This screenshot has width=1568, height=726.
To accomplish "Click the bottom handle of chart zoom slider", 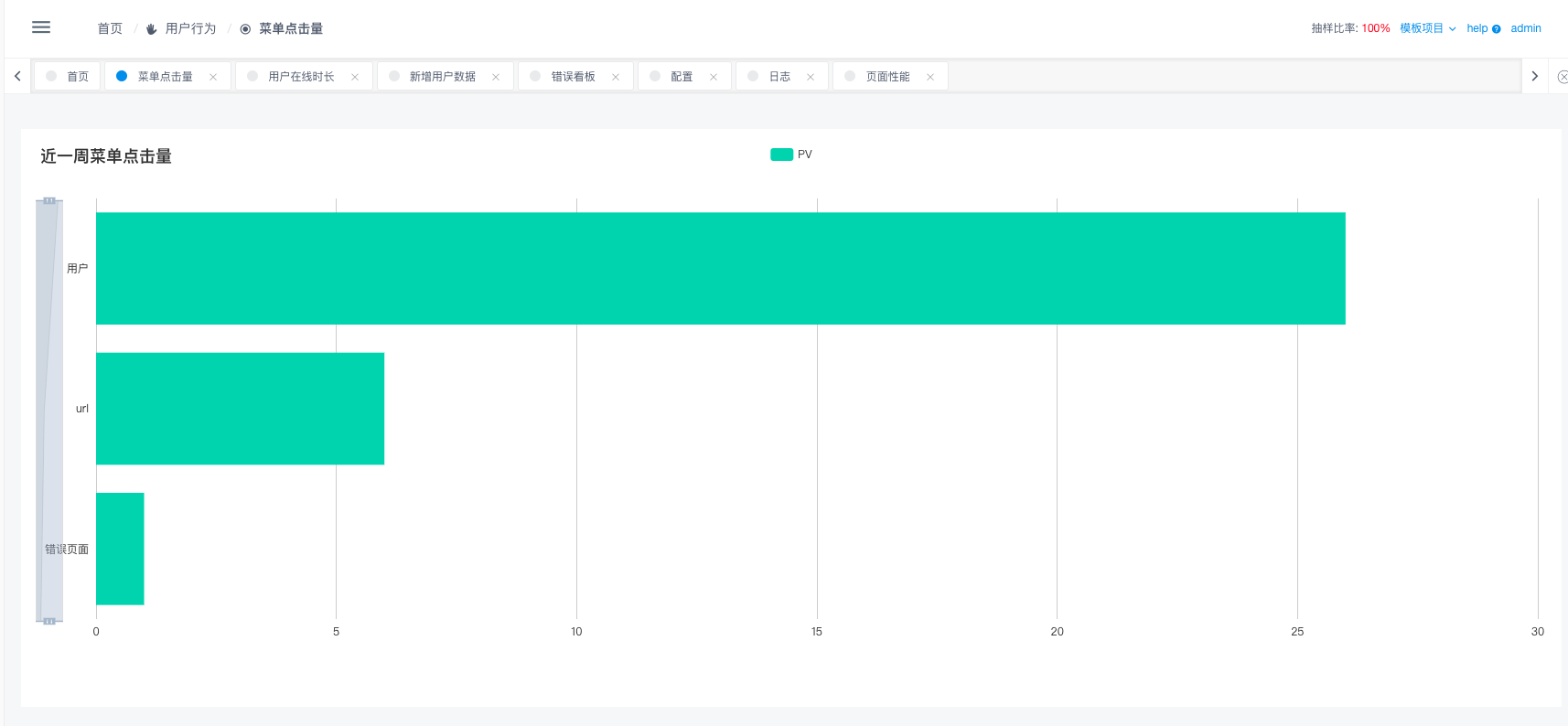I will [x=49, y=621].
